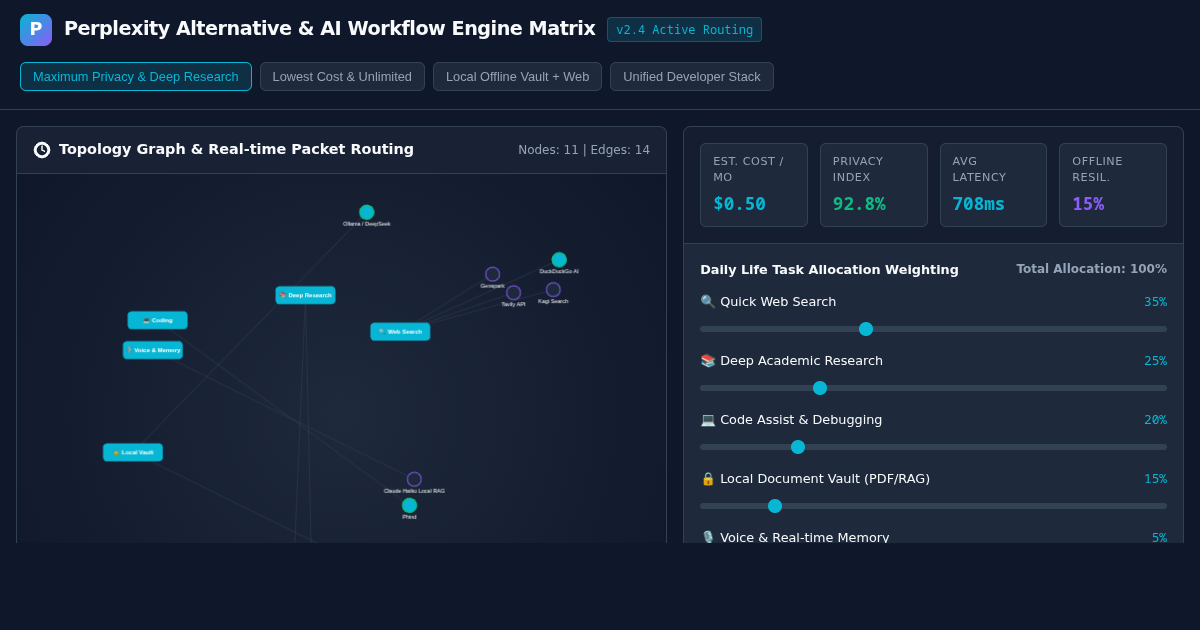Click the Perplexity 'P' logo icon
This screenshot has width=1200, height=630.
tap(36, 30)
